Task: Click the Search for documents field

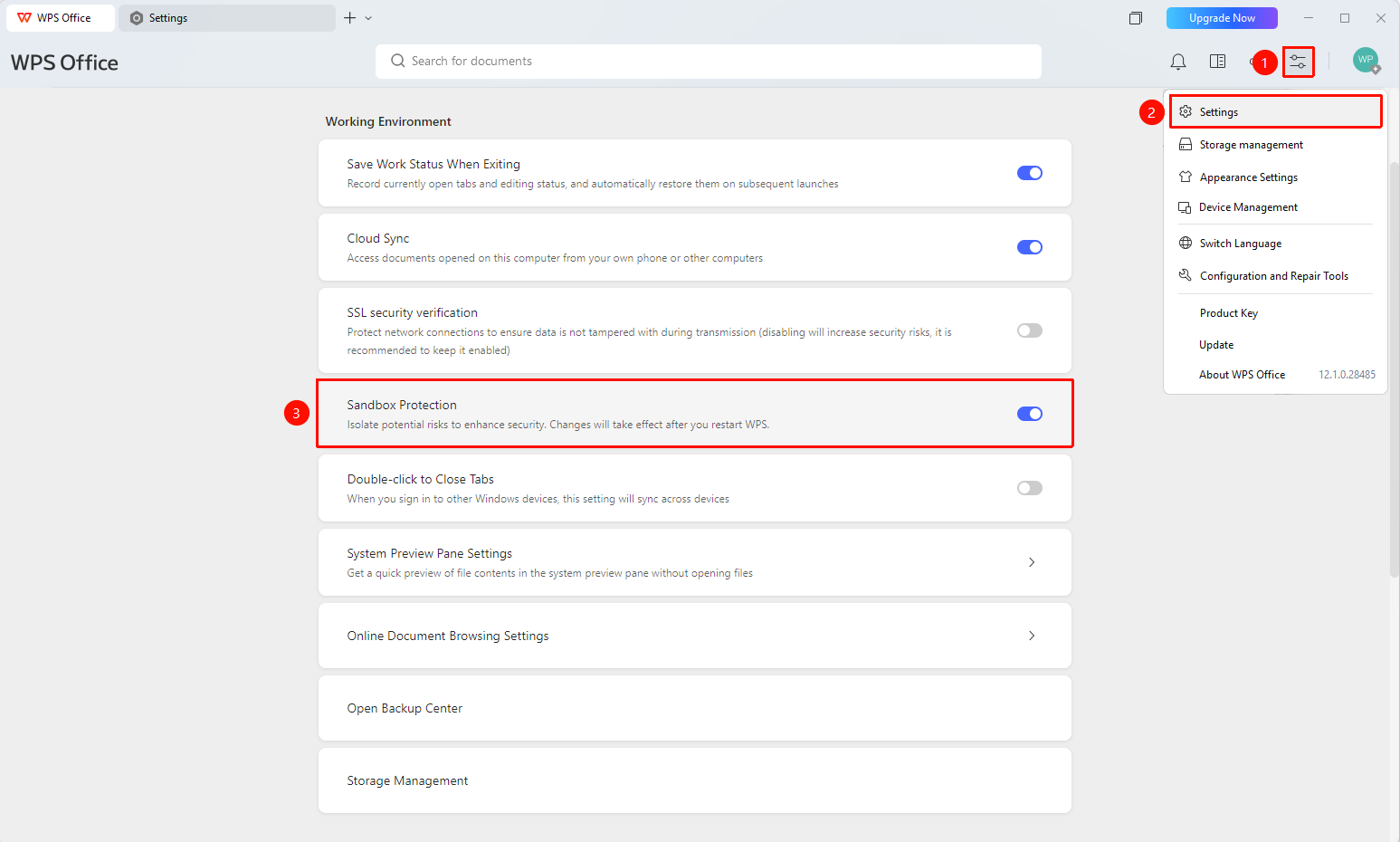Action: coord(709,62)
